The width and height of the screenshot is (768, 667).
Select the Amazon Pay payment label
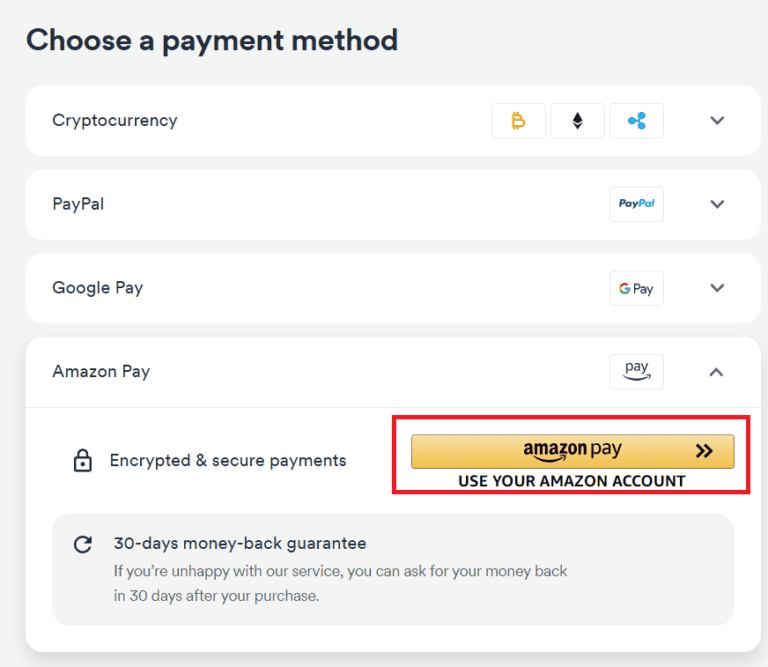101,371
